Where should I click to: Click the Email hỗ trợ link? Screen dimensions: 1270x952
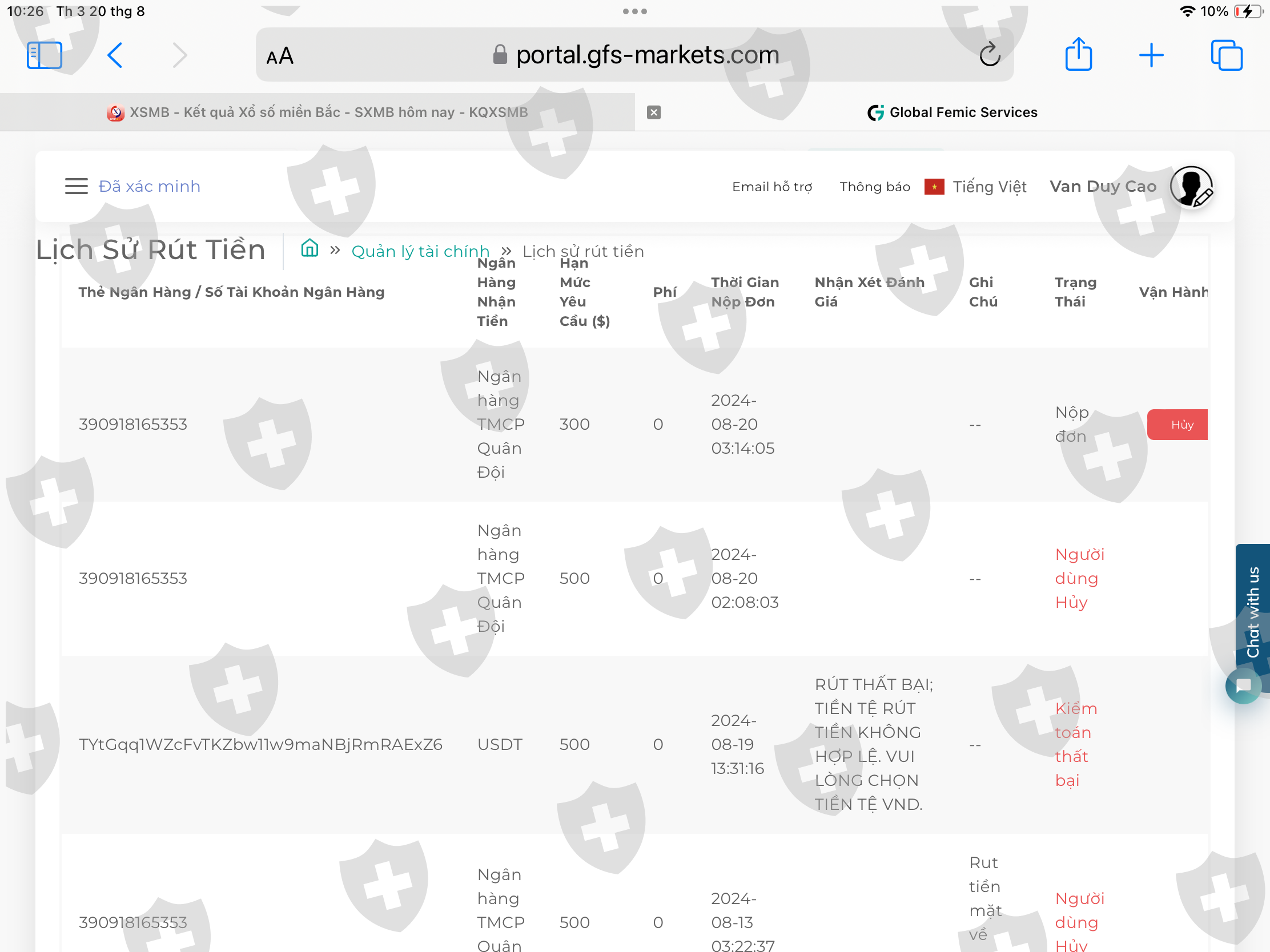tap(771, 187)
